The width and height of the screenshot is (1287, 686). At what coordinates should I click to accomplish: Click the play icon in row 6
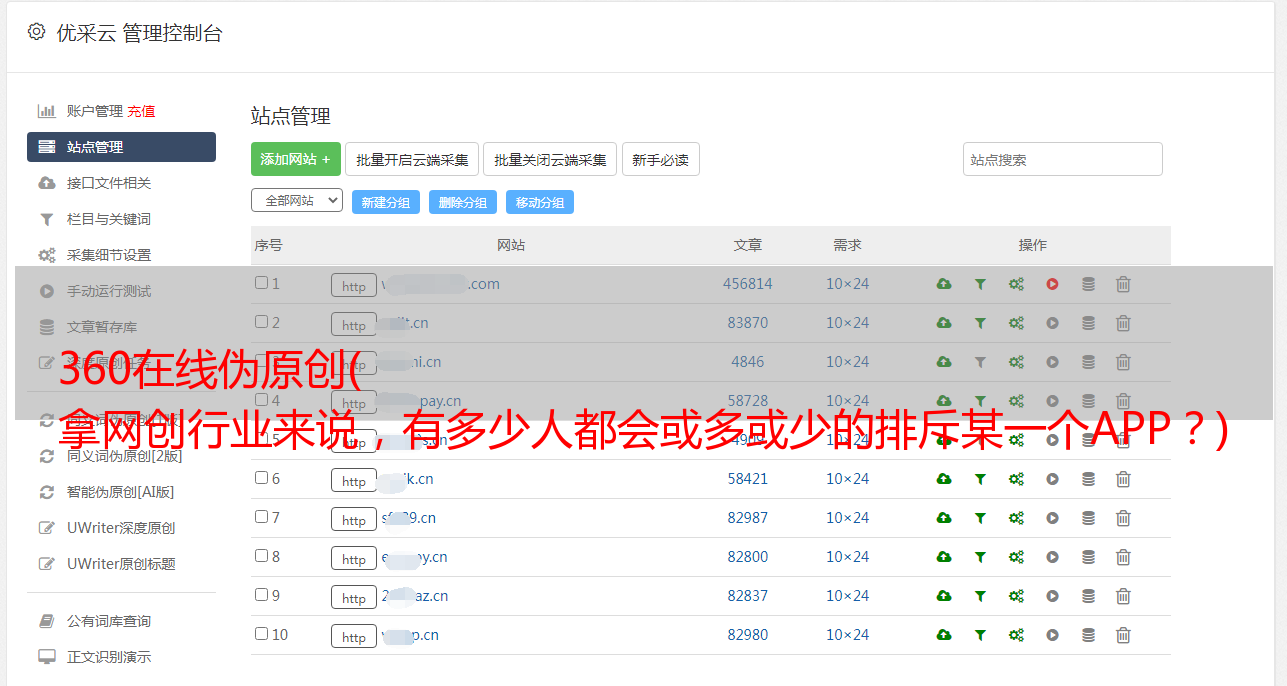pyautogui.click(x=1052, y=479)
